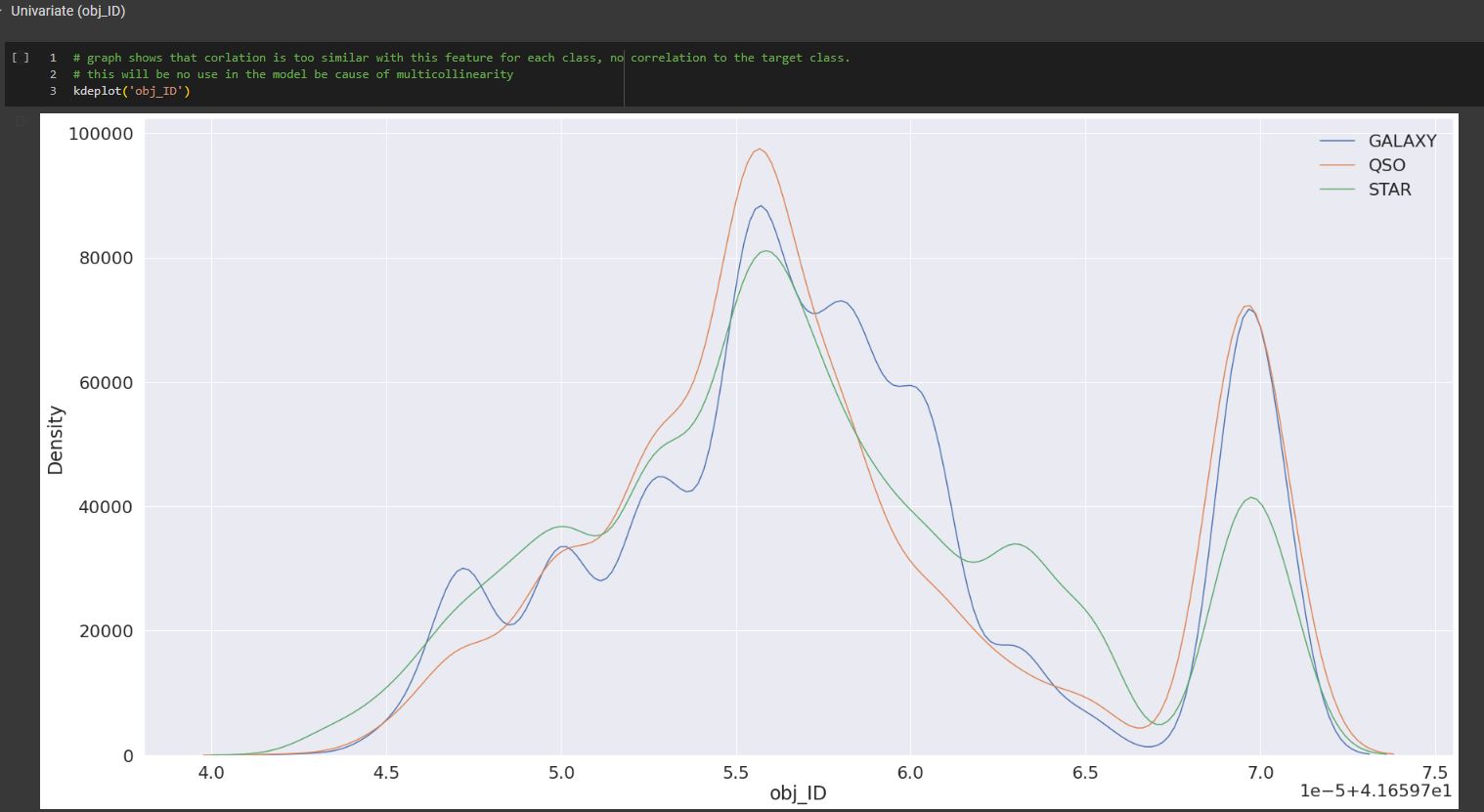This screenshot has height=812, width=1484.
Task: Click line number 3 in the code cell
Action: pyautogui.click(x=54, y=91)
